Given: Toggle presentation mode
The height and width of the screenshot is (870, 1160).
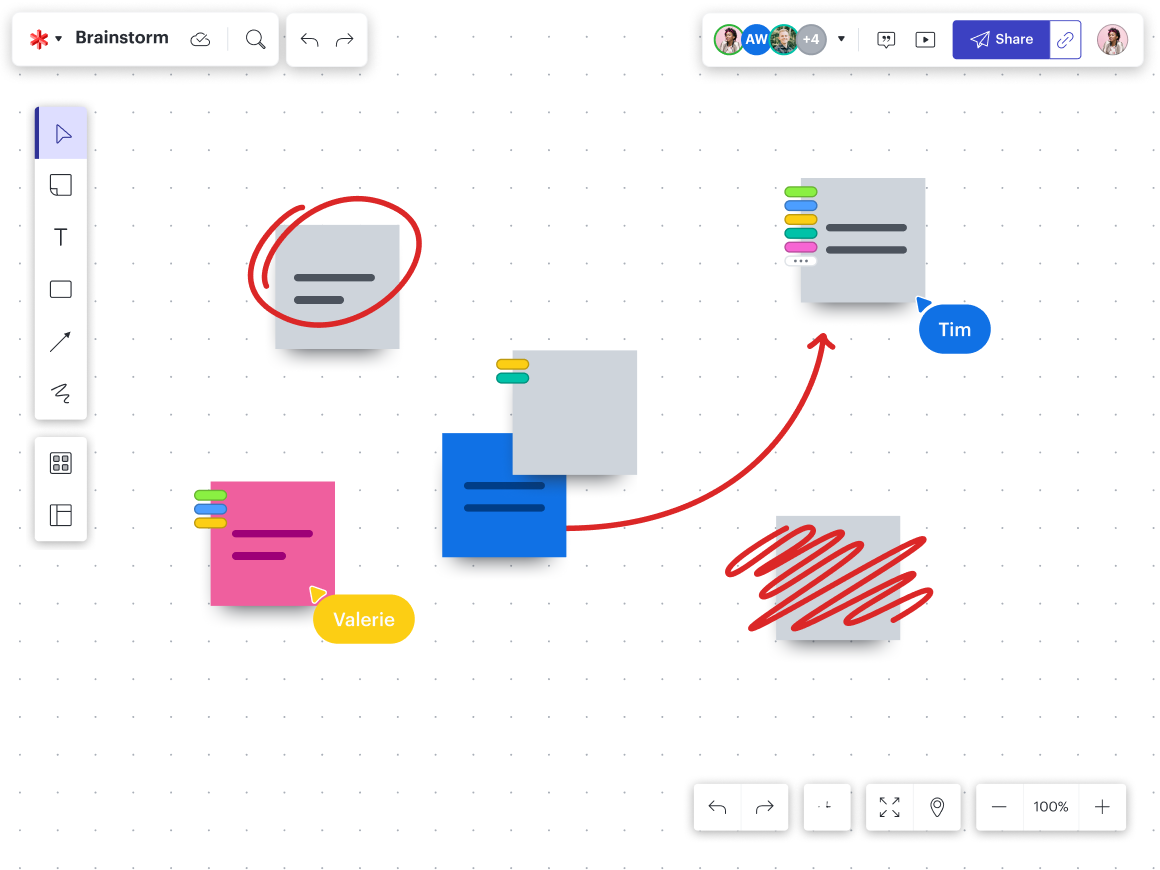Looking at the screenshot, I should [925, 39].
